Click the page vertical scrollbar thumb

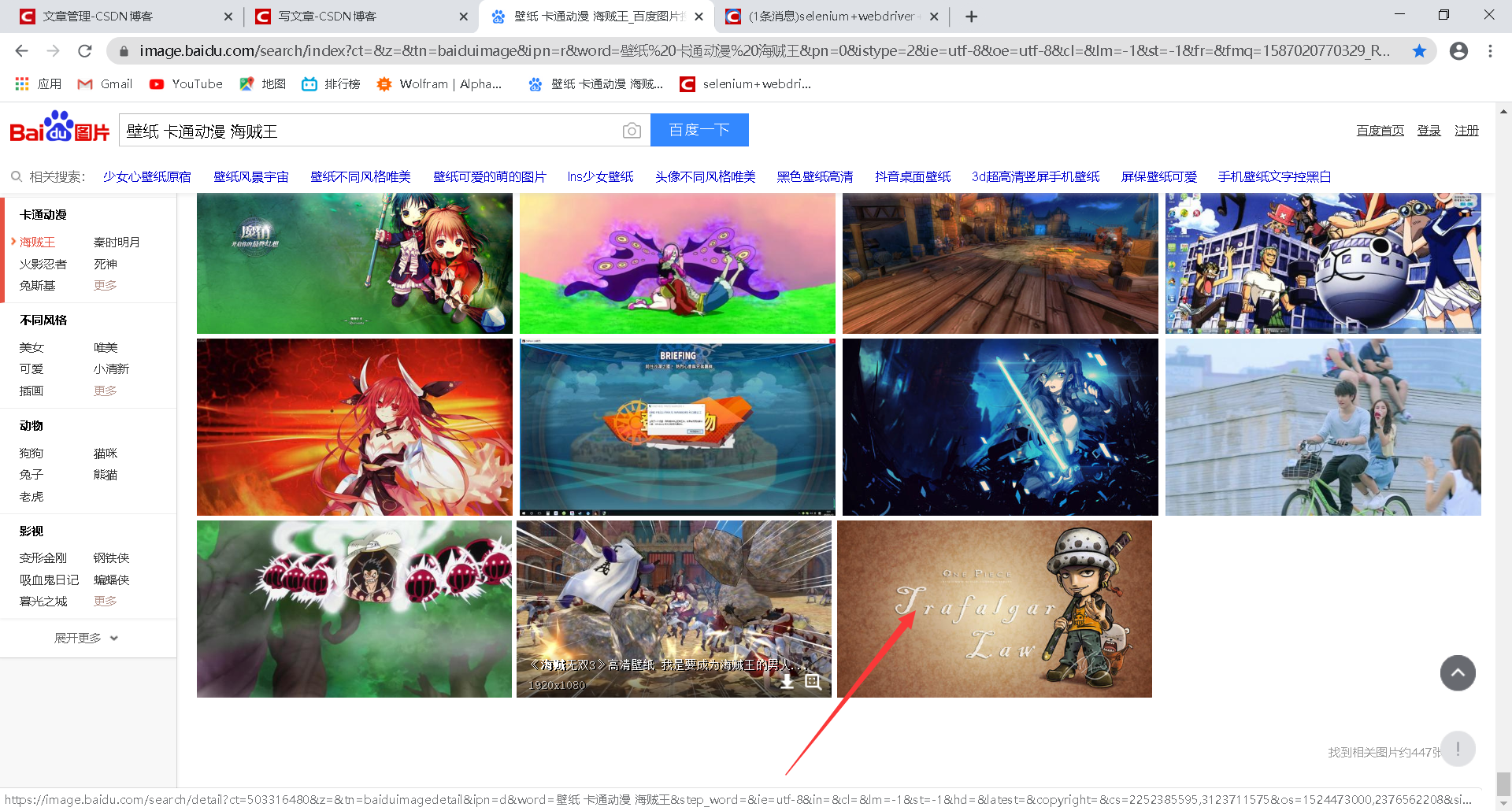click(x=1503, y=784)
